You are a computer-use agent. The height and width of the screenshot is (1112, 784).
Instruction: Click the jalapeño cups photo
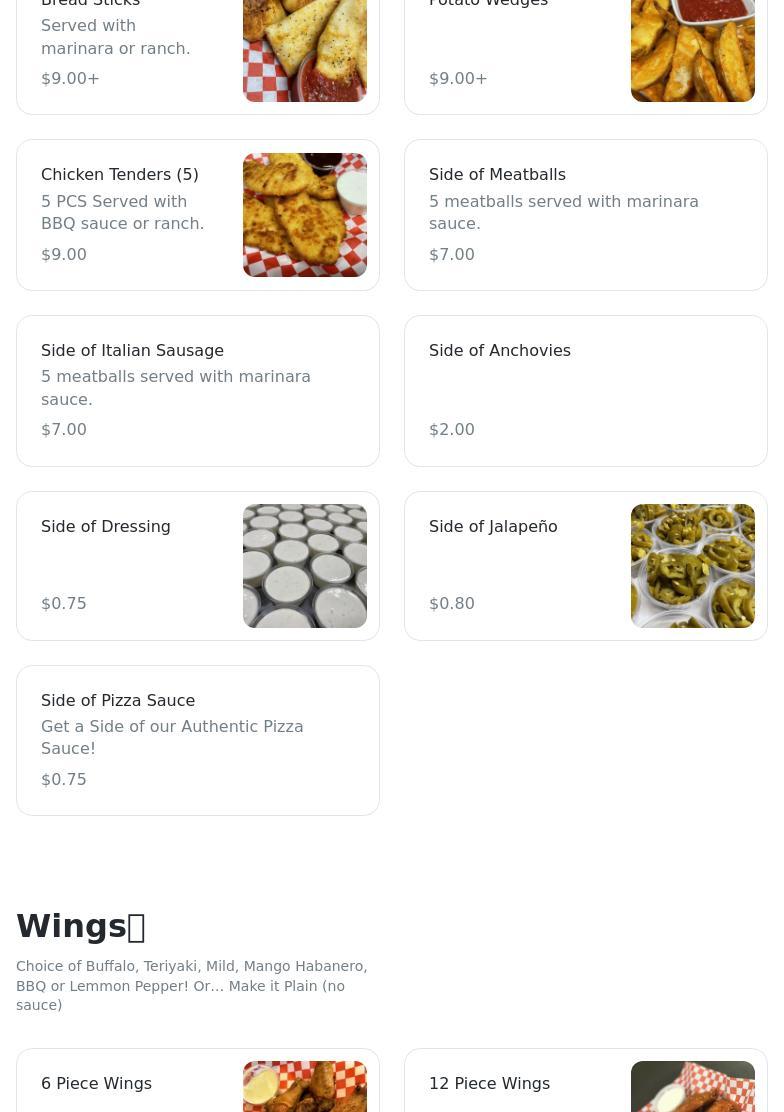tap(693, 566)
